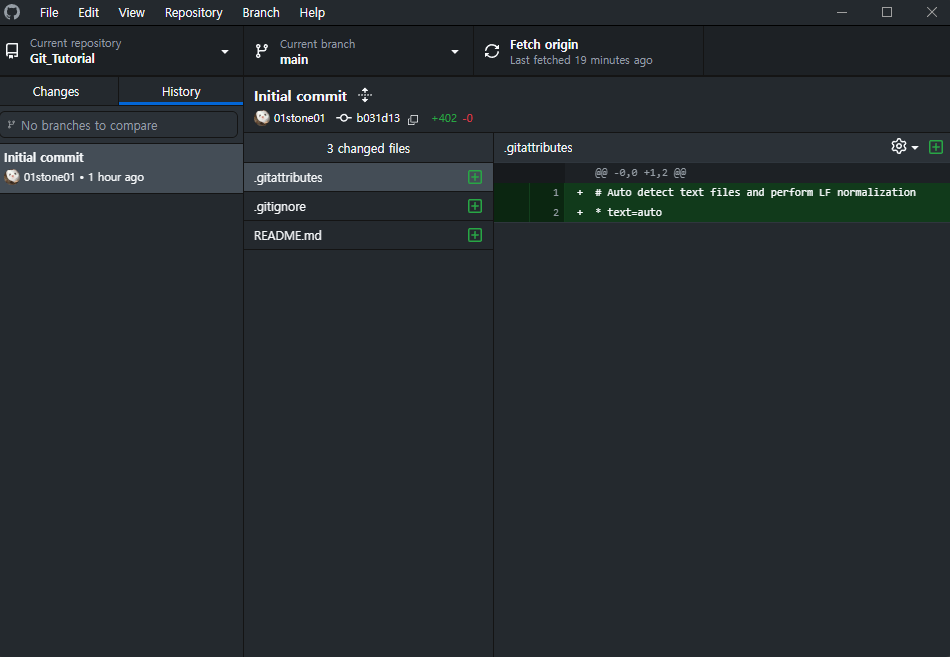This screenshot has width=950, height=657.
Task: Click added-file icon next to .gitattributes row
Action: pyautogui.click(x=475, y=177)
